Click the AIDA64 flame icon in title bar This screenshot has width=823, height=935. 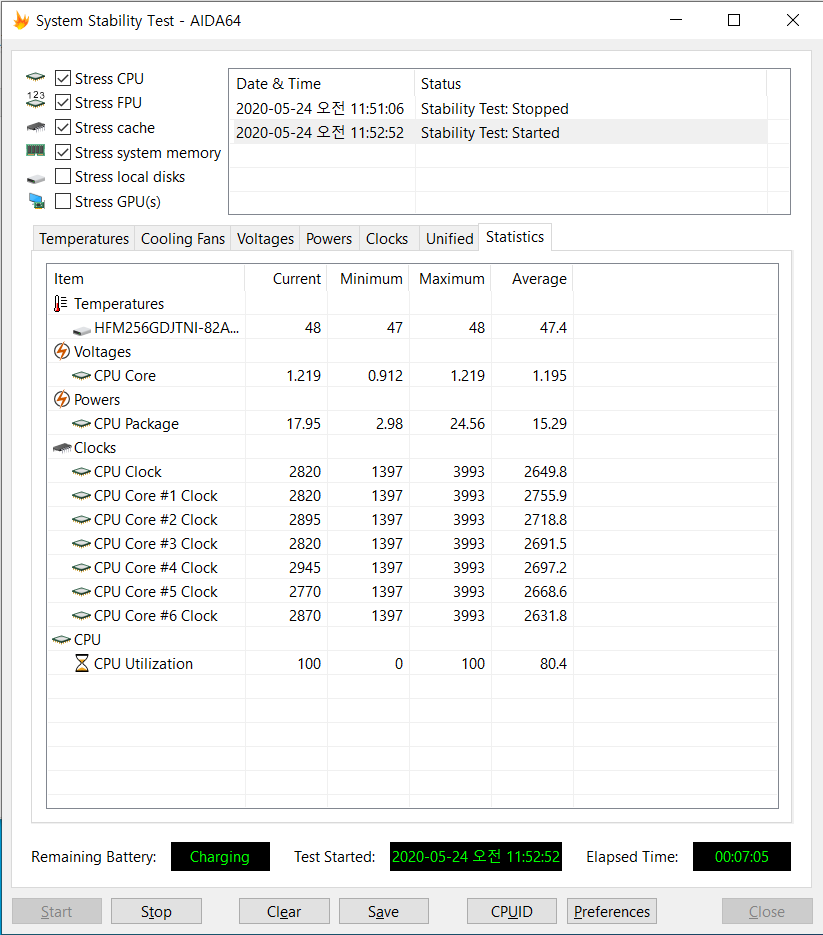21,20
